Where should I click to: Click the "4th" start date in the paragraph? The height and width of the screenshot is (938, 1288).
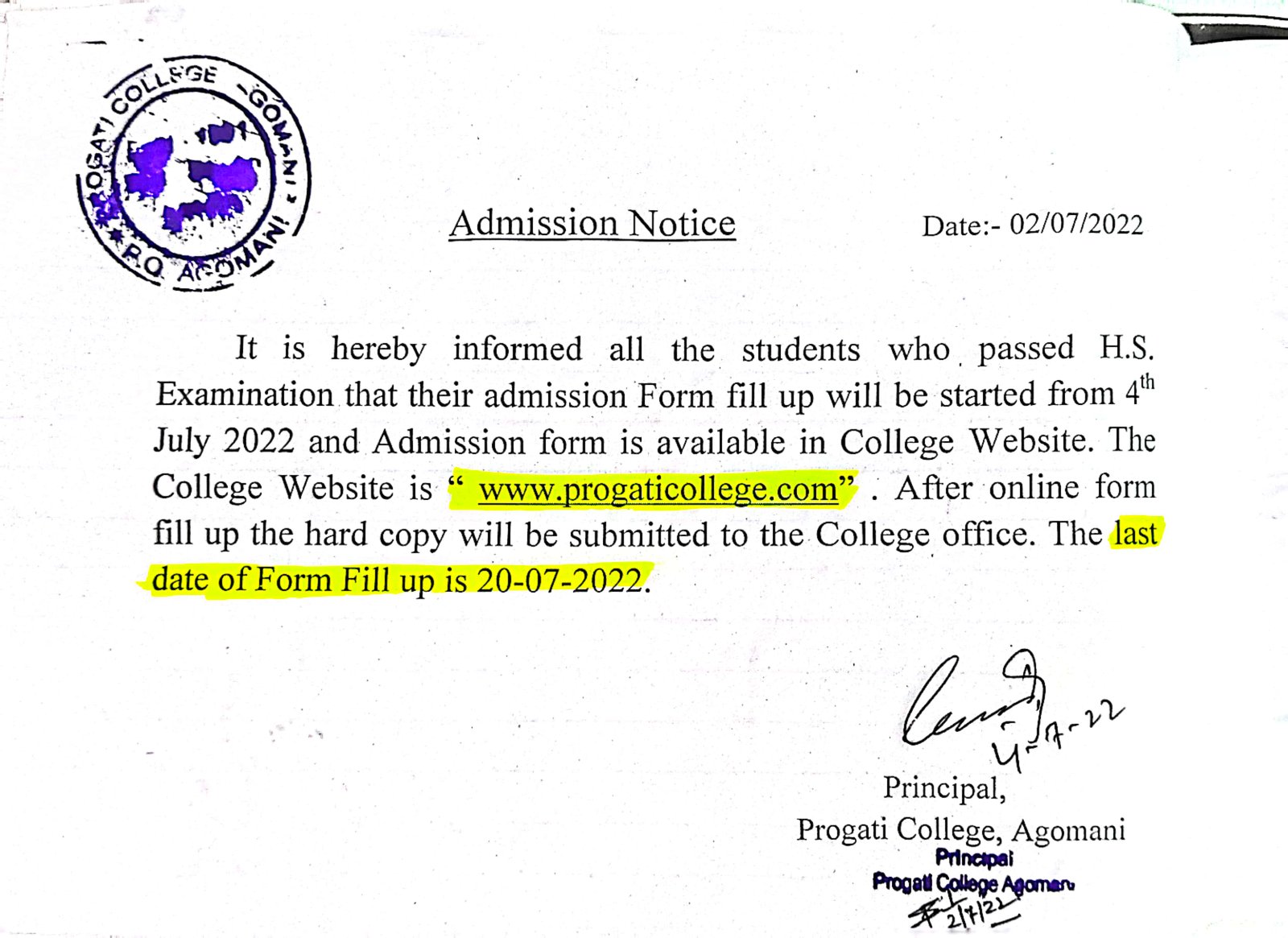[1139, 390]
